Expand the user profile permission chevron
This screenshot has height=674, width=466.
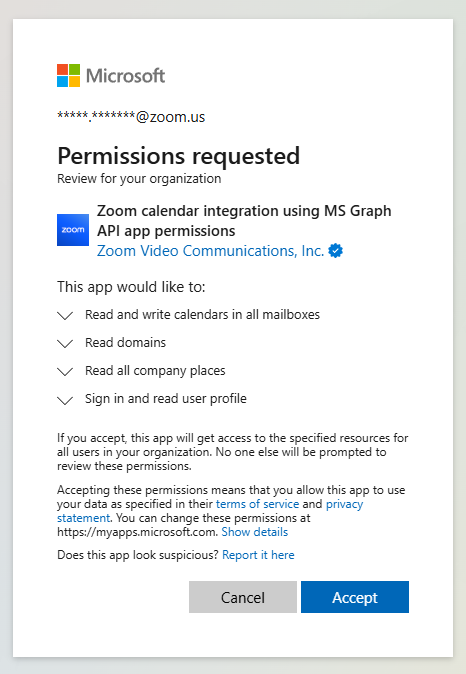(65, 400)
